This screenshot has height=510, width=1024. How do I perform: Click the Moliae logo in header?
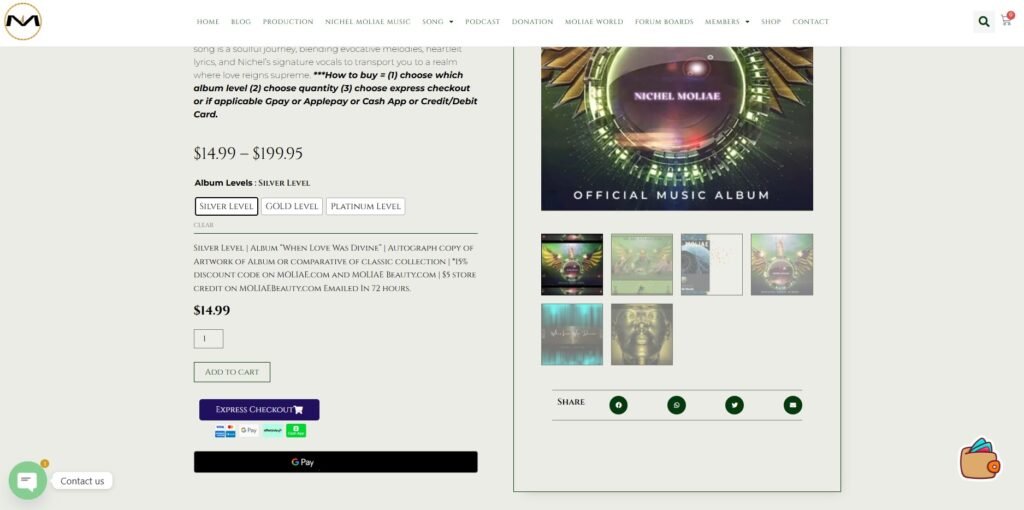click(23, 21)
